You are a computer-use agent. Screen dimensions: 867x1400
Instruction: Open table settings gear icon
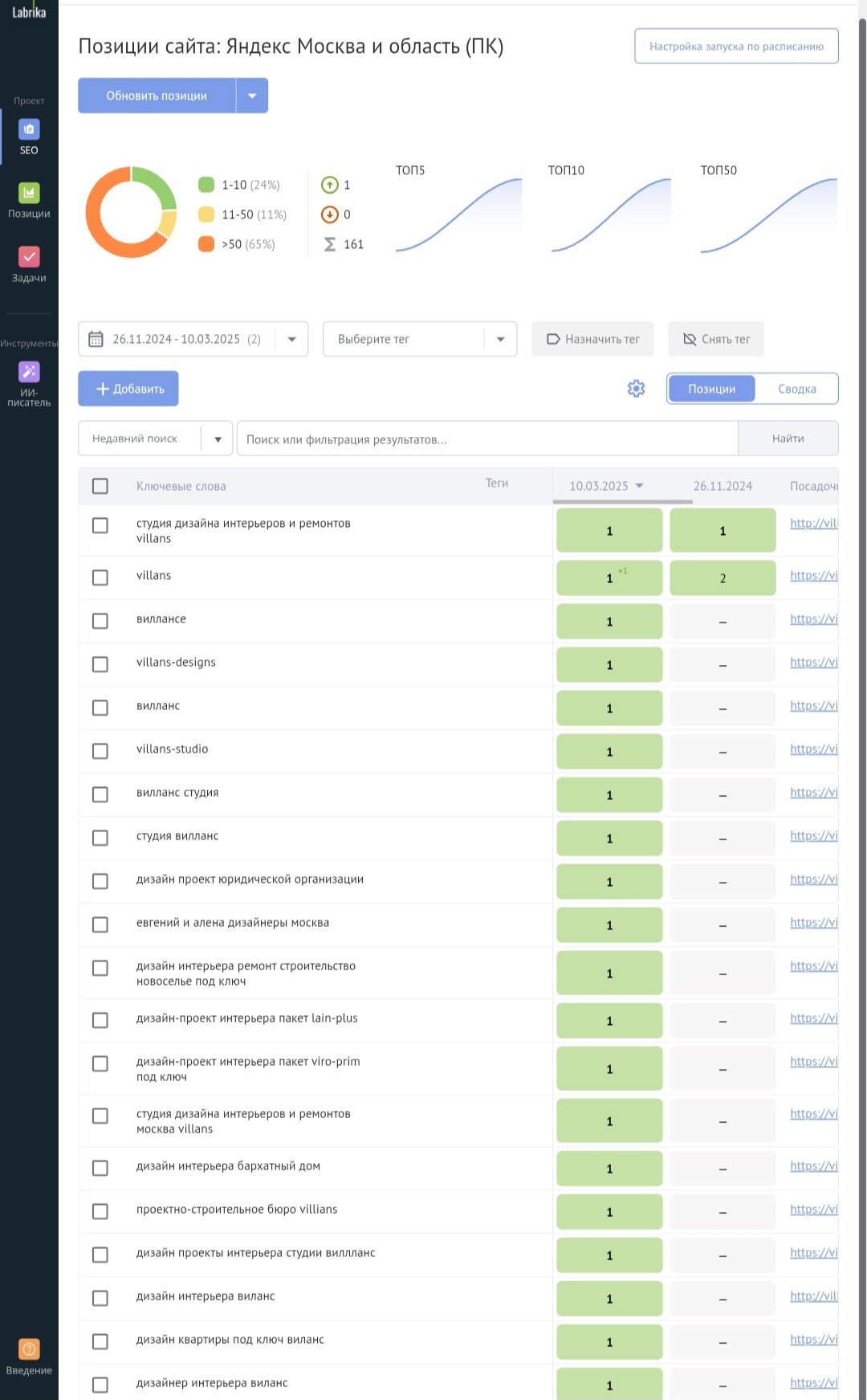pyautogui.click(x=636, y=389)
